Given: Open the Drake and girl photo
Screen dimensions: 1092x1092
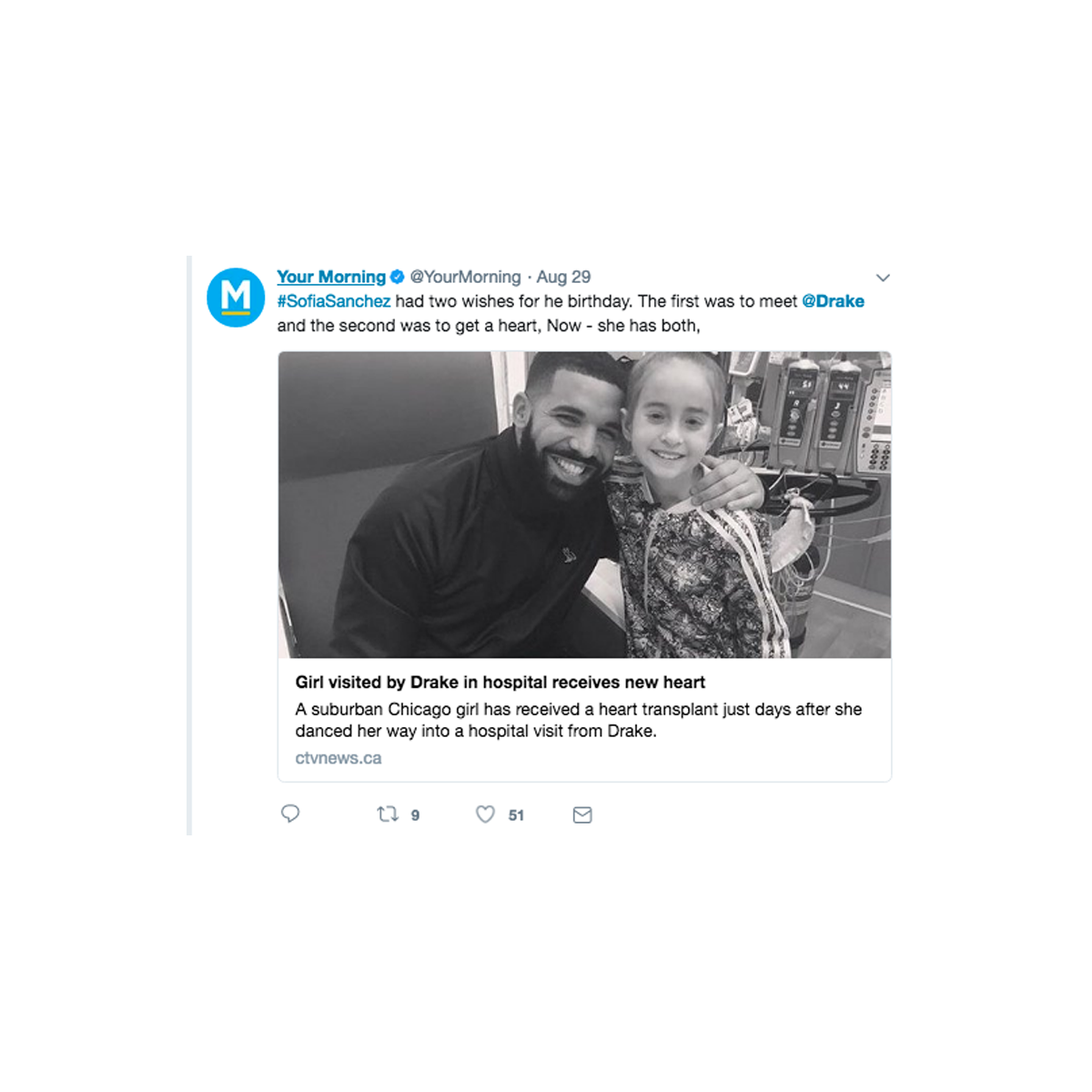Looking at the screenshot, I should click(x=584, y=504).
